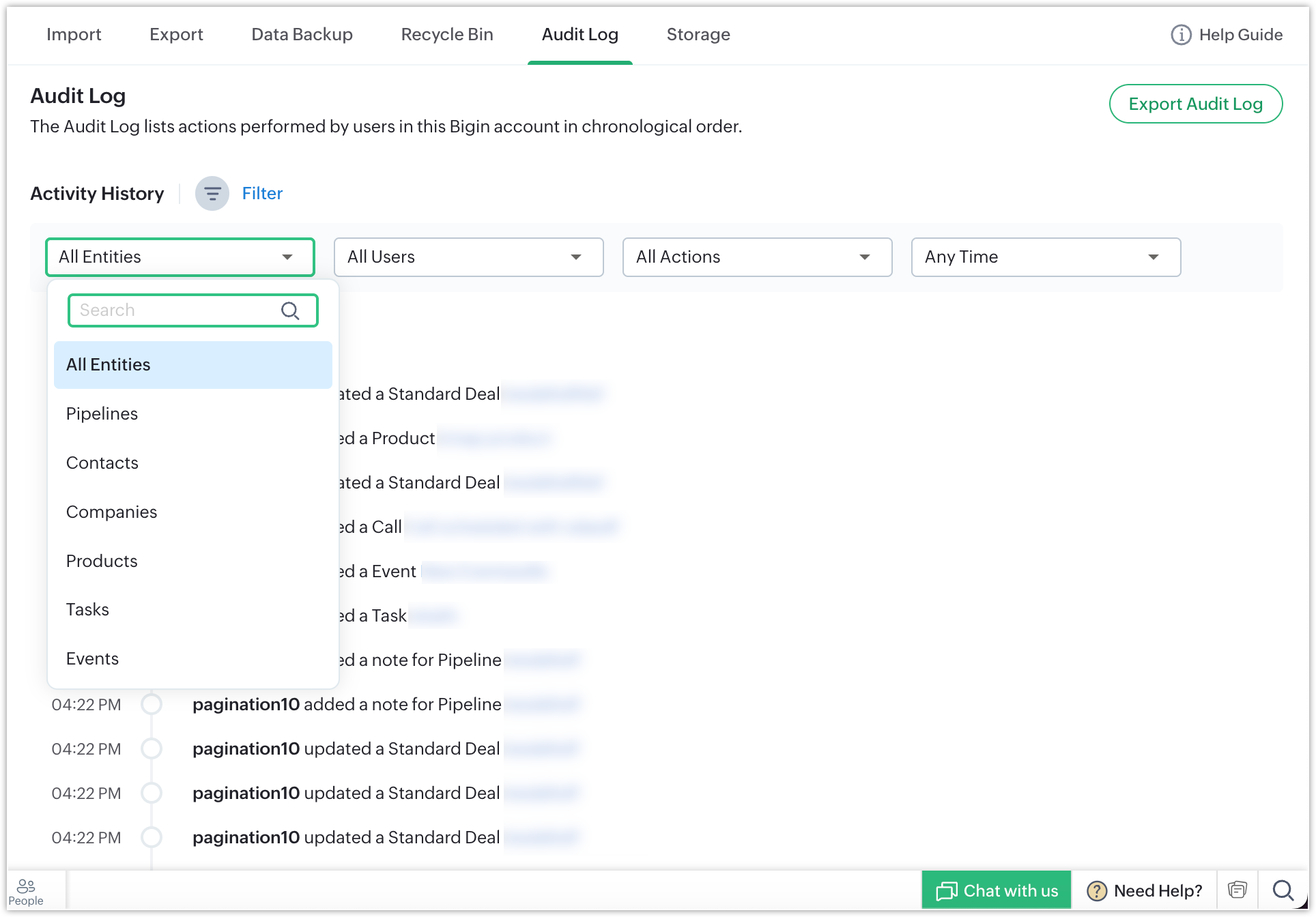Click the Need Help question mark icon
1316x917 pixels.
1096,891
